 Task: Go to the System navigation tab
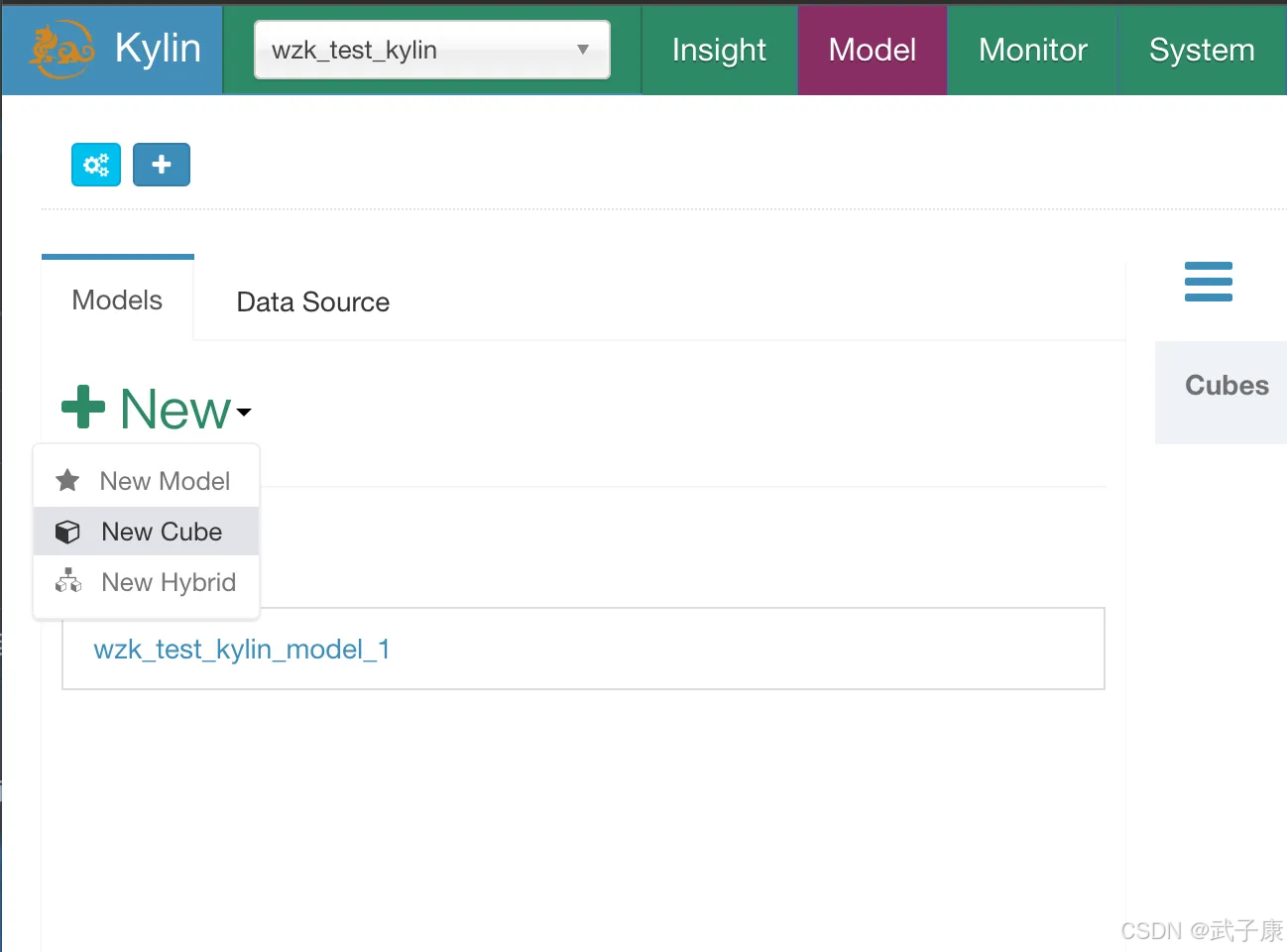(1202, 50)
